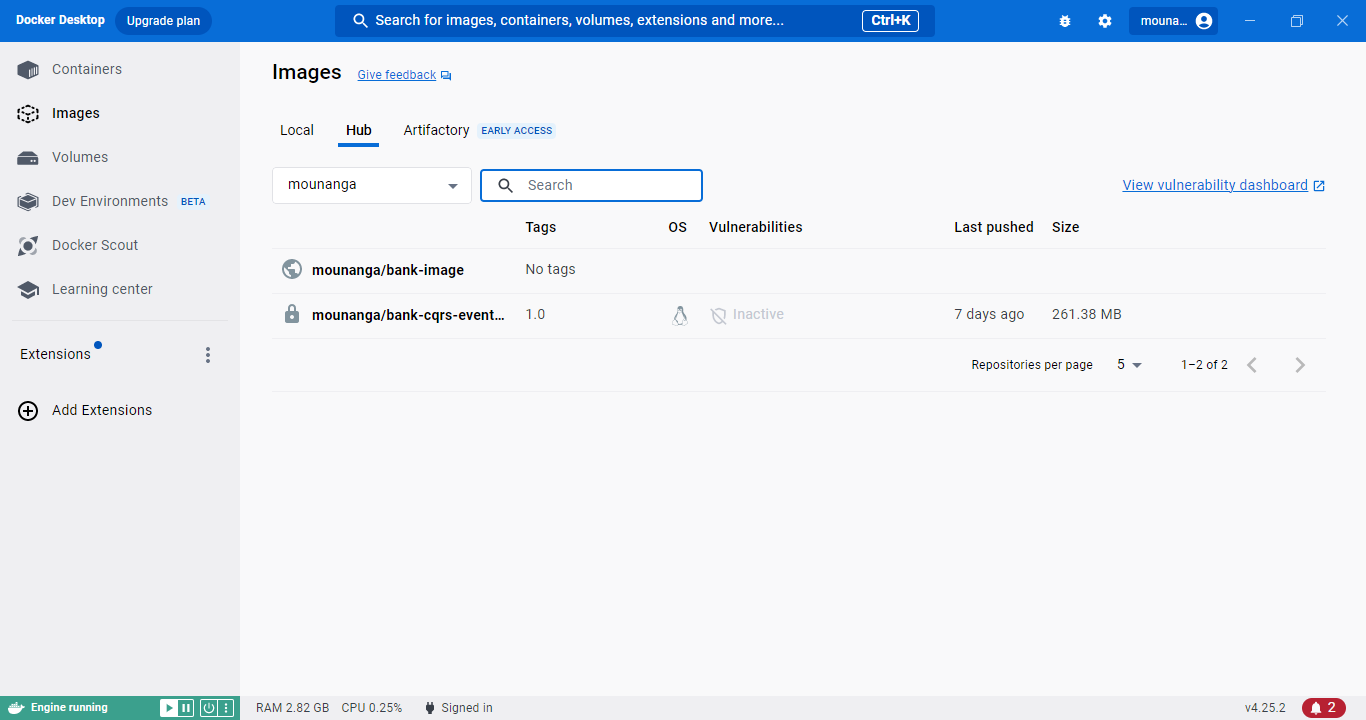Open the mounanga/bank-image repository
Viewport: 1366px width, 720px height.
(388, 270)
